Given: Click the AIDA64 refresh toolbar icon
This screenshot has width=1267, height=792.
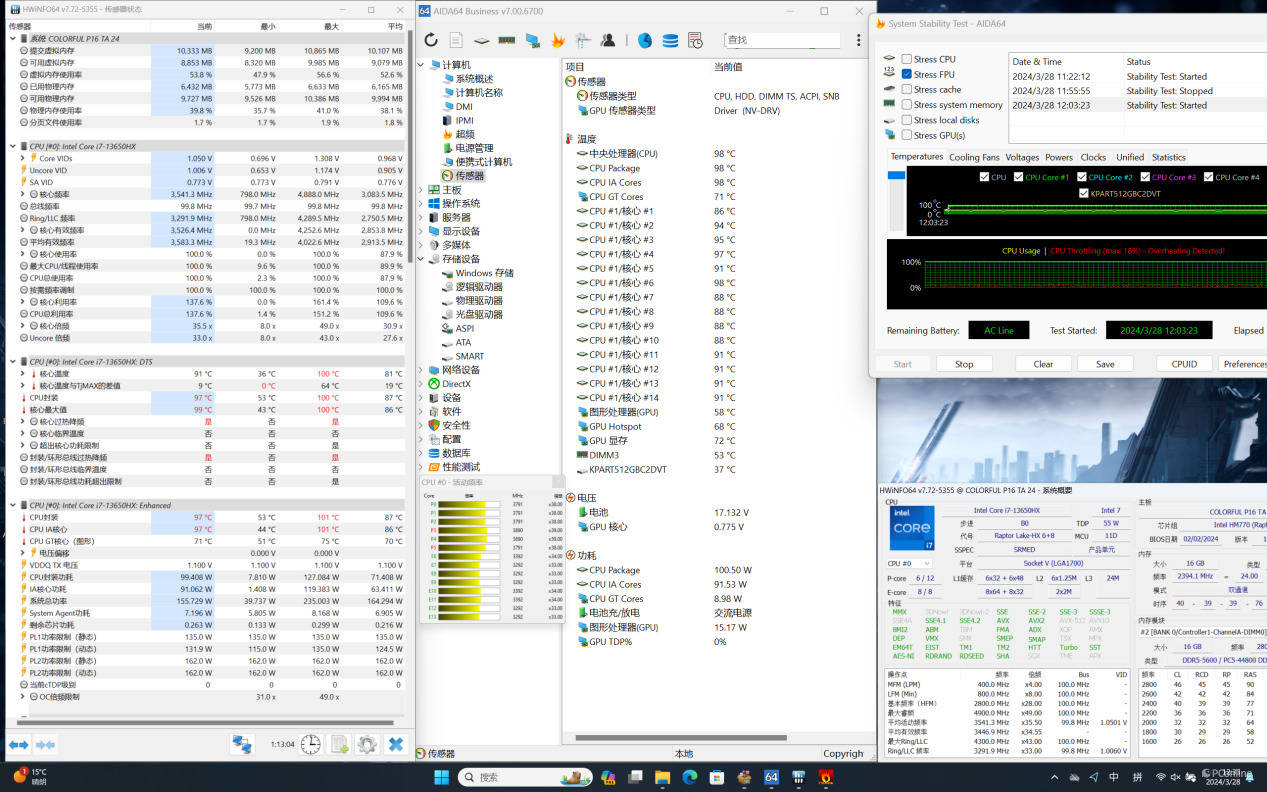Looking at the screenshot, I should pos(431,40).
